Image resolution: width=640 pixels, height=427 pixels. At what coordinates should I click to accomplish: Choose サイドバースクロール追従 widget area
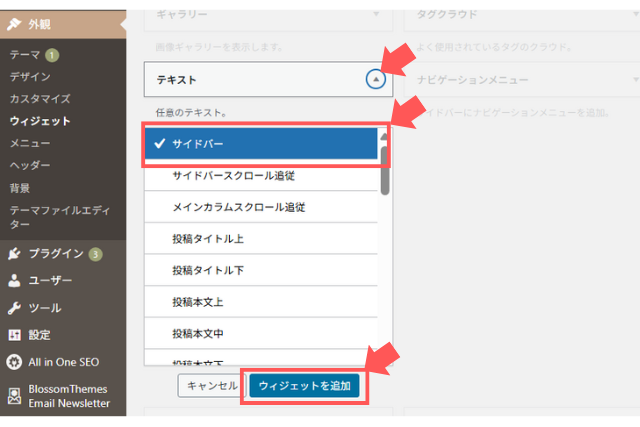[x=262, y=176]
